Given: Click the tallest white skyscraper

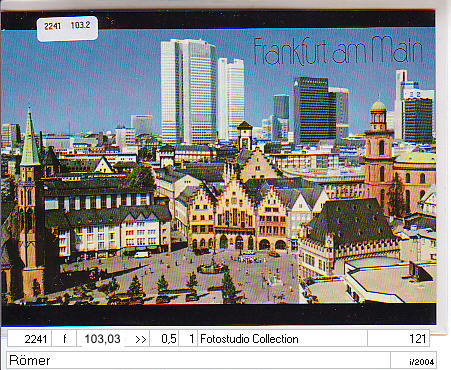Looking at the screenshot, I should click(x=188, y=91).
